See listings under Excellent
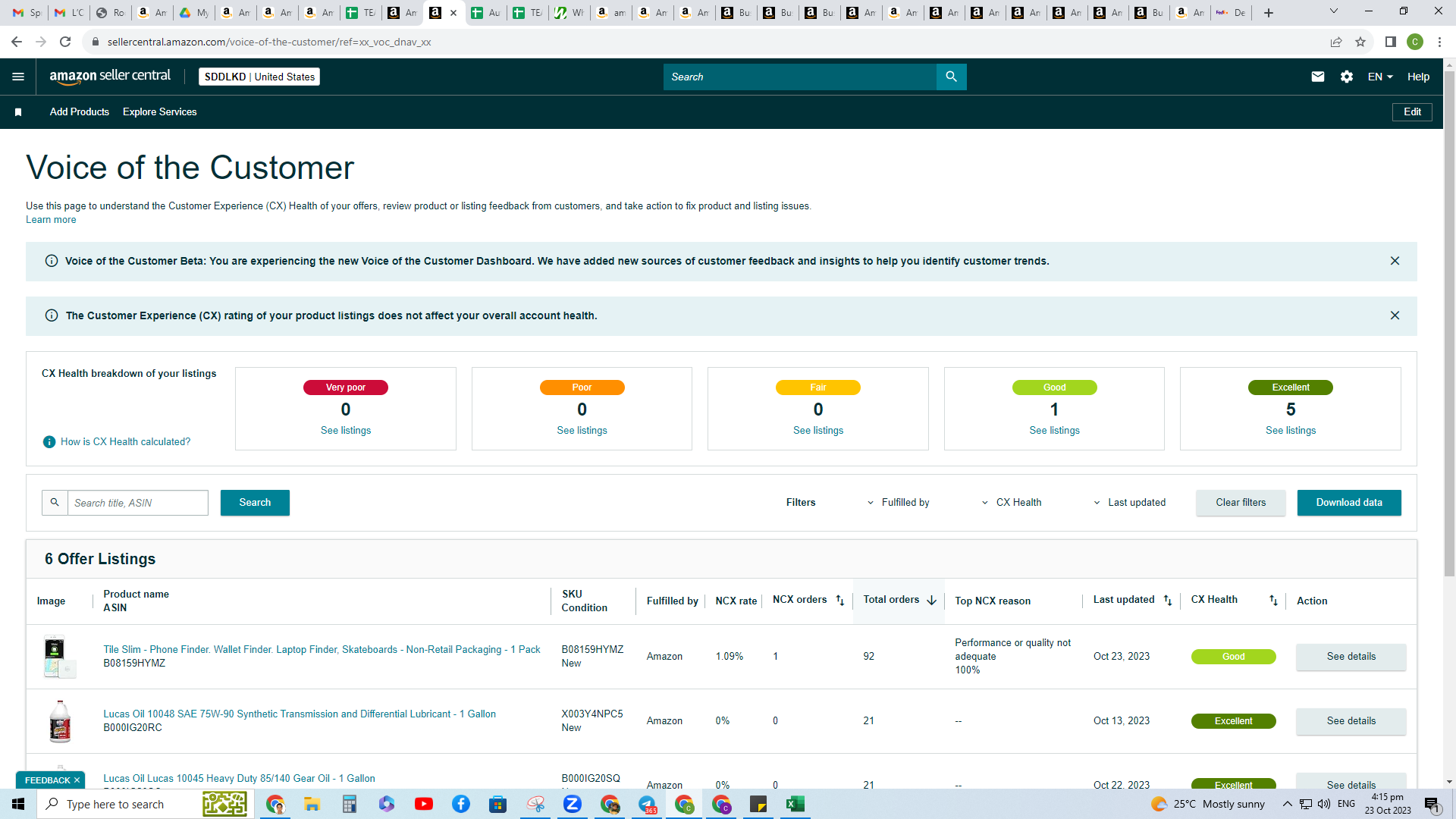The width and height of the screenshot is (1456, 819). [1291, 431]
